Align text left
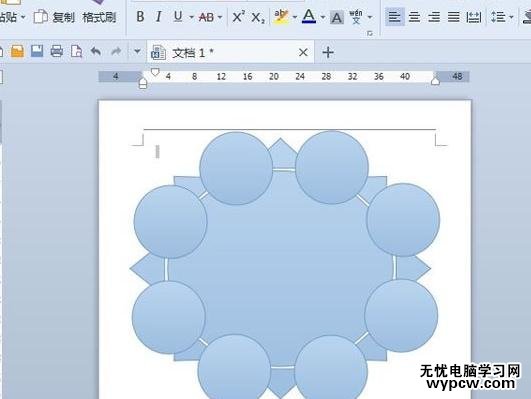531x399 pixels. click(x=395, y=17)
